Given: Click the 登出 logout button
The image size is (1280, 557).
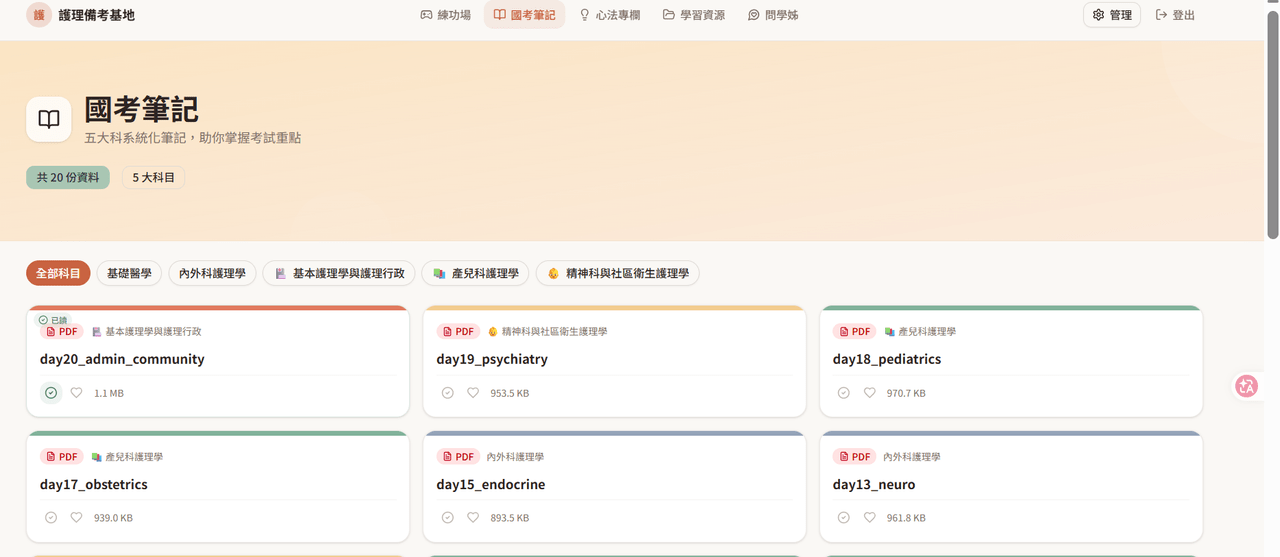Looking at the screenshot, I should tap(1175, 15).
